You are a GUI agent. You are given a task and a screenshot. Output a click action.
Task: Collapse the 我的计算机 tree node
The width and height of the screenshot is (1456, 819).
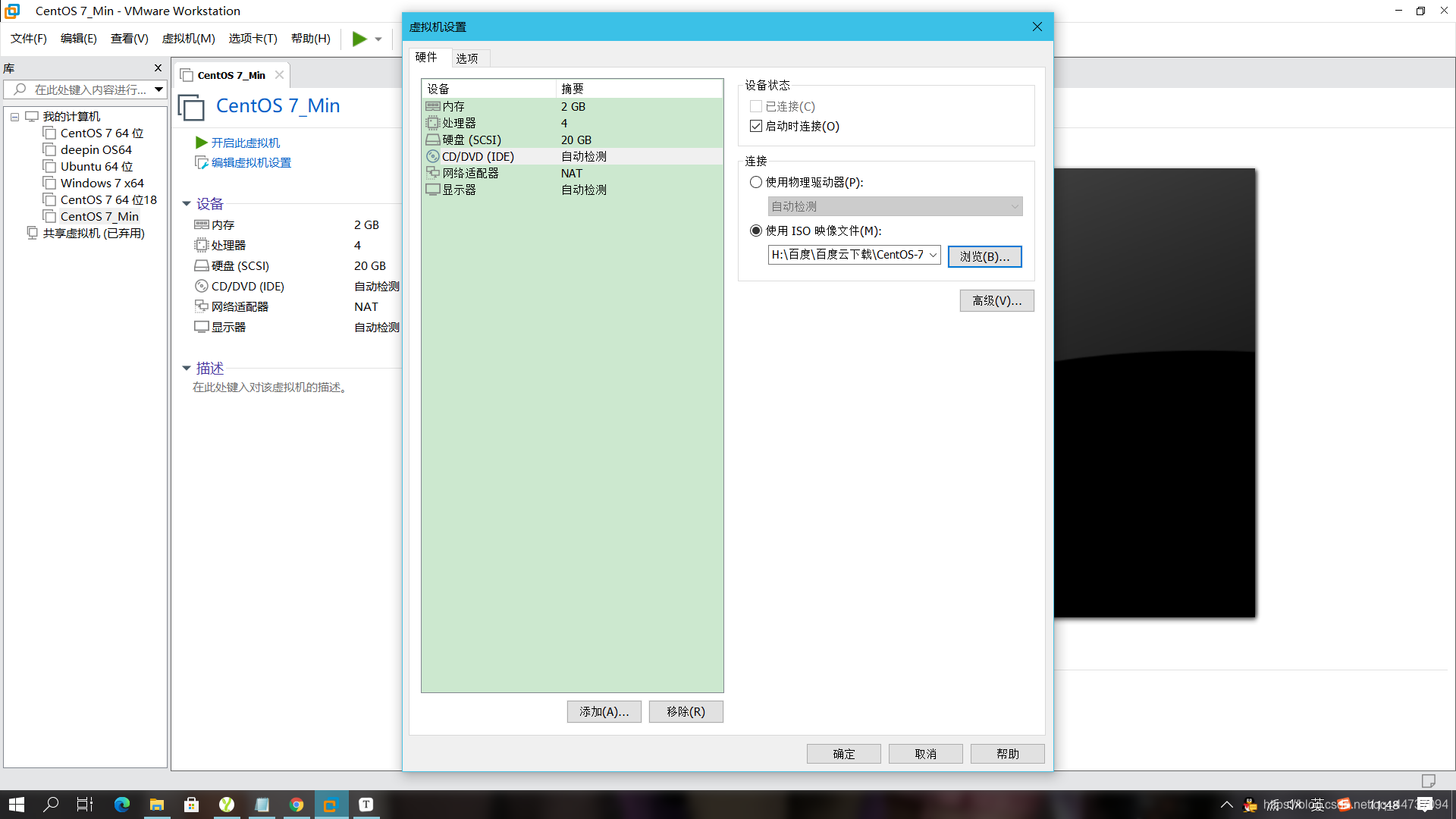(14, 116)
